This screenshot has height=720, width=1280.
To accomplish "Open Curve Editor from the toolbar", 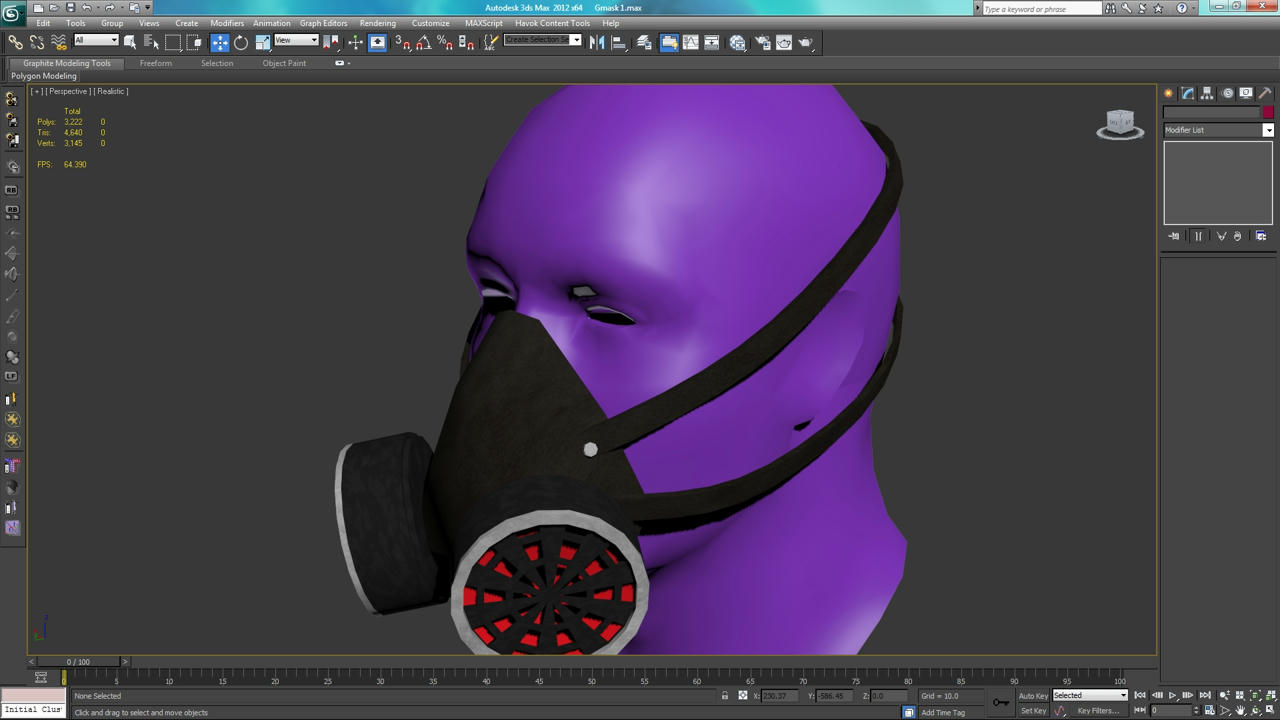I will [690, 42].
